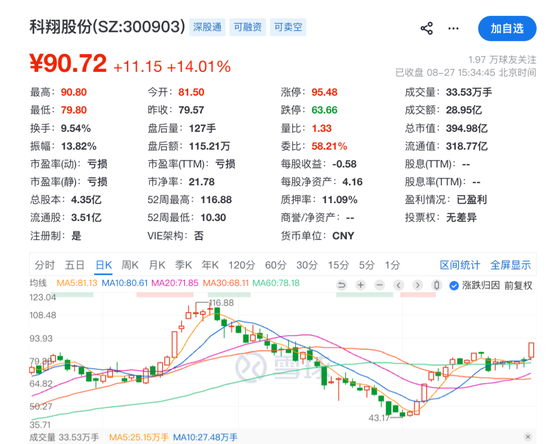Screen dimensions: 550x444
Task: Click the 总市值 value 394.98亿
Action: [467, 128]
